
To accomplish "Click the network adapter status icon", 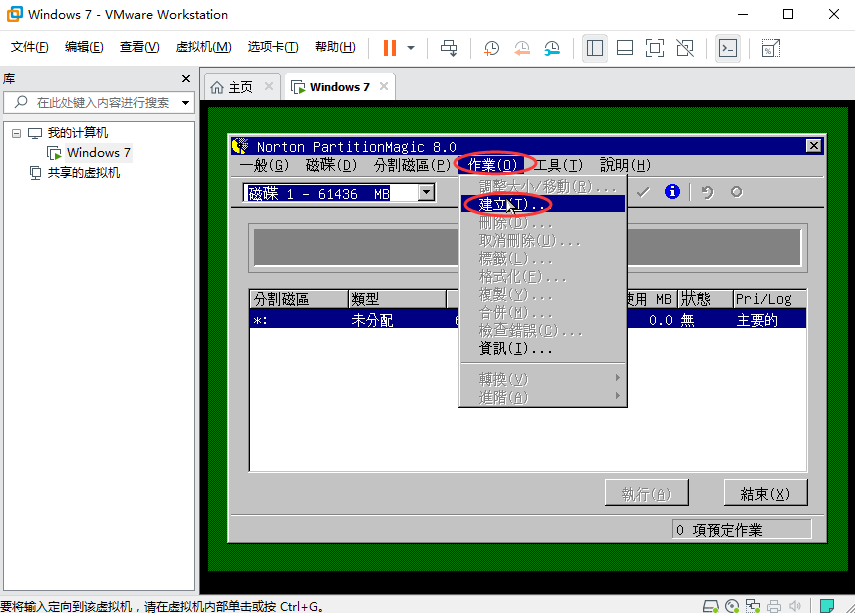I will coord(753,605).
